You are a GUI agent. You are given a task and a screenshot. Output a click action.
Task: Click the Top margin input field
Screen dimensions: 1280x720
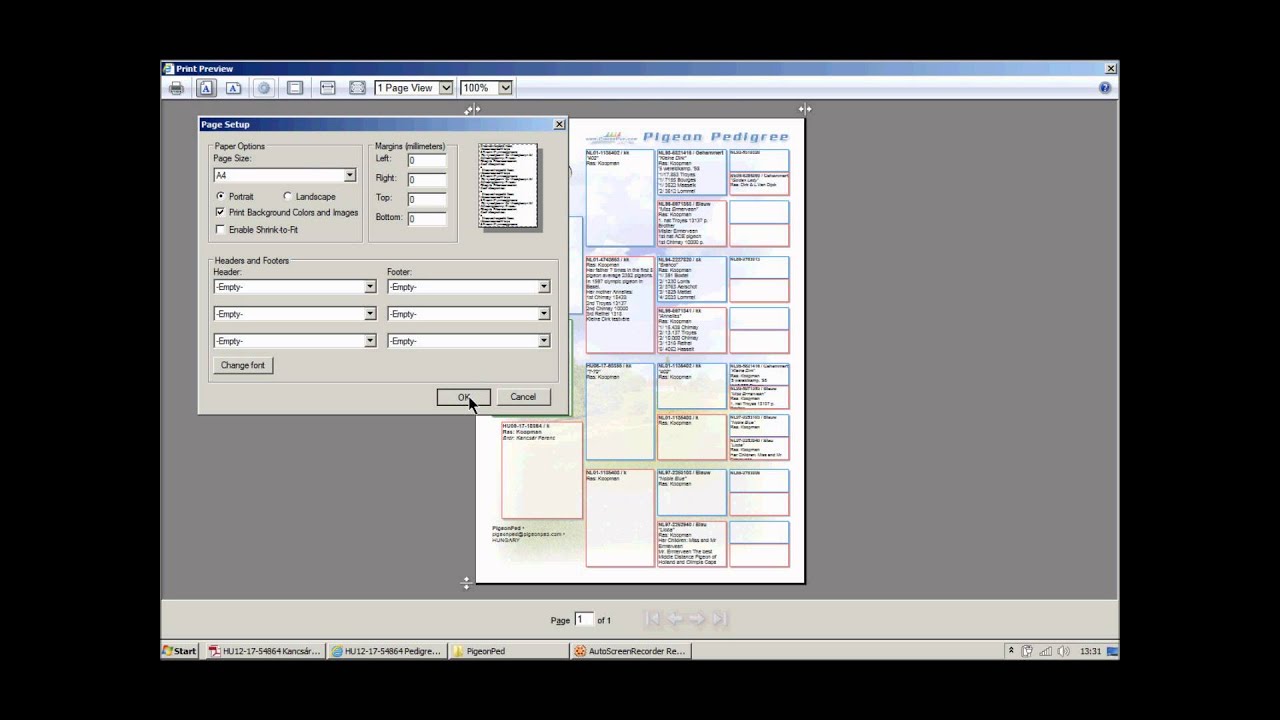426,199
